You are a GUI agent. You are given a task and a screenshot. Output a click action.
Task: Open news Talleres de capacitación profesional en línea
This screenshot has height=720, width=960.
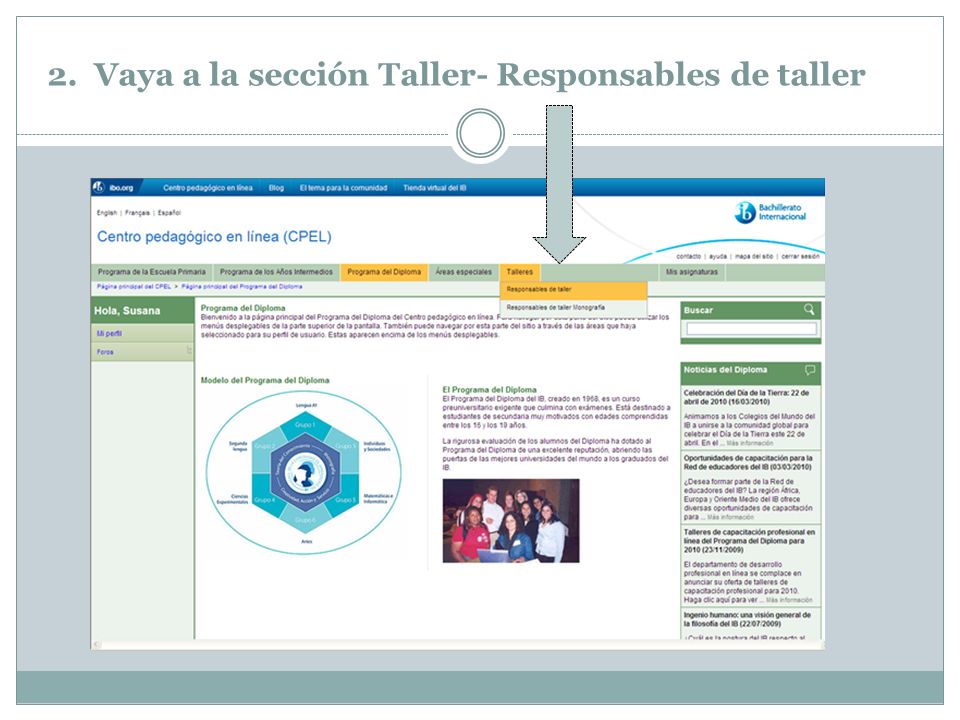(749, 541)
